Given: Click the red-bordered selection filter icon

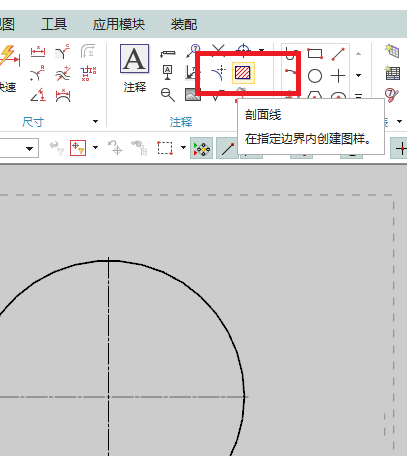Looking at the screenshot, I should (x=78, y=148).
